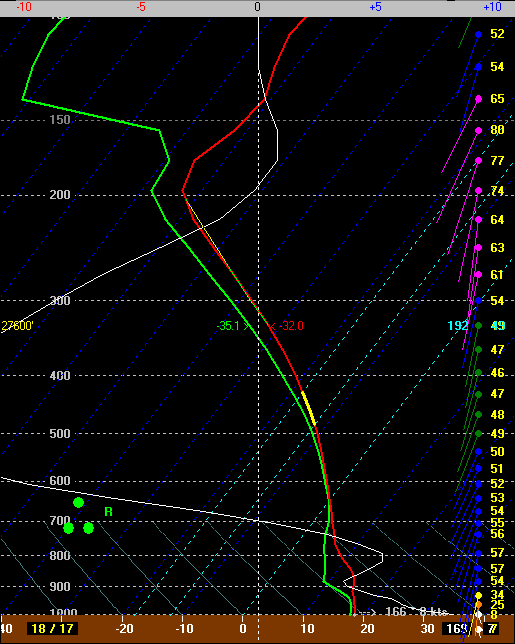Click the blue wind dot beside 51

point(478,469)
